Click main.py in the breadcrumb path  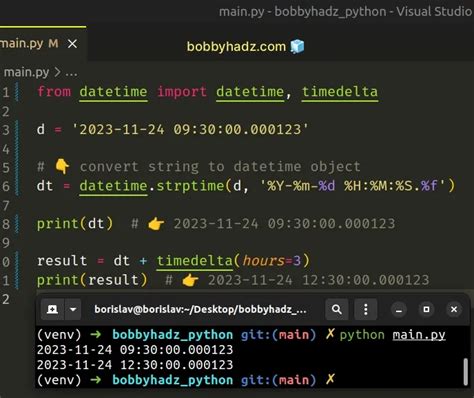(26, 72)
